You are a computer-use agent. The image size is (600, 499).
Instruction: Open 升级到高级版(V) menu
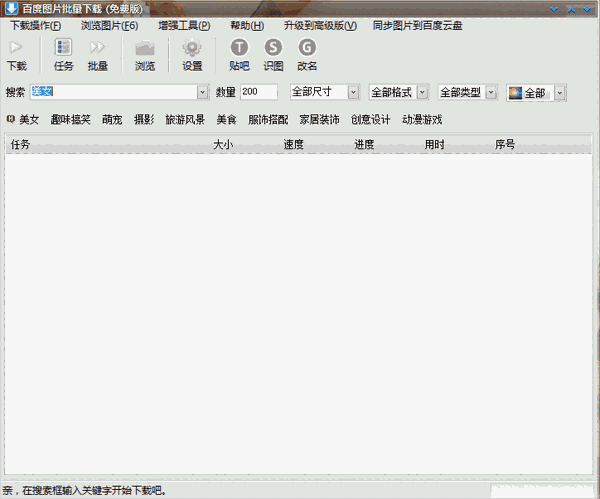320,26
